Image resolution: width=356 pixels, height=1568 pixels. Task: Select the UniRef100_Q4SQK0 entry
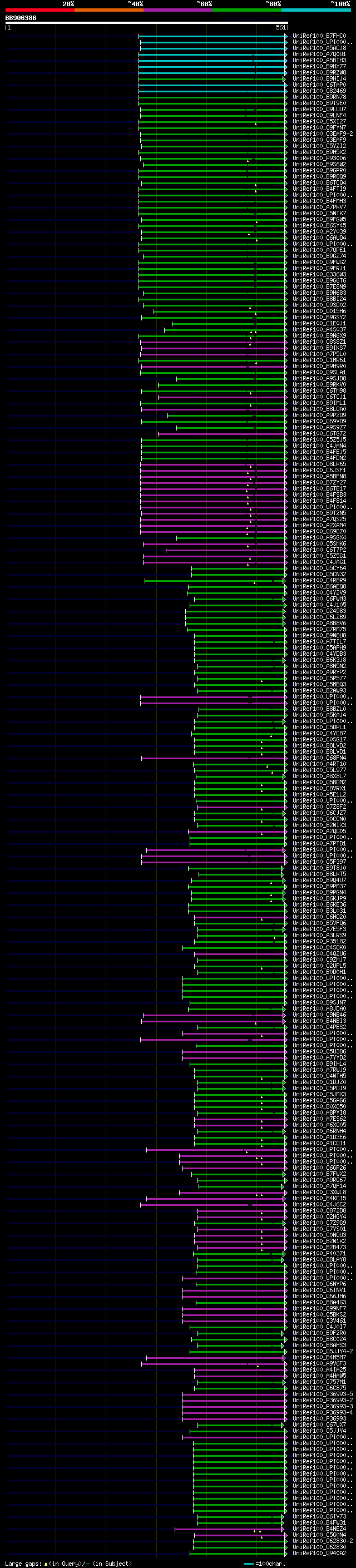click(x=319, y=948)
